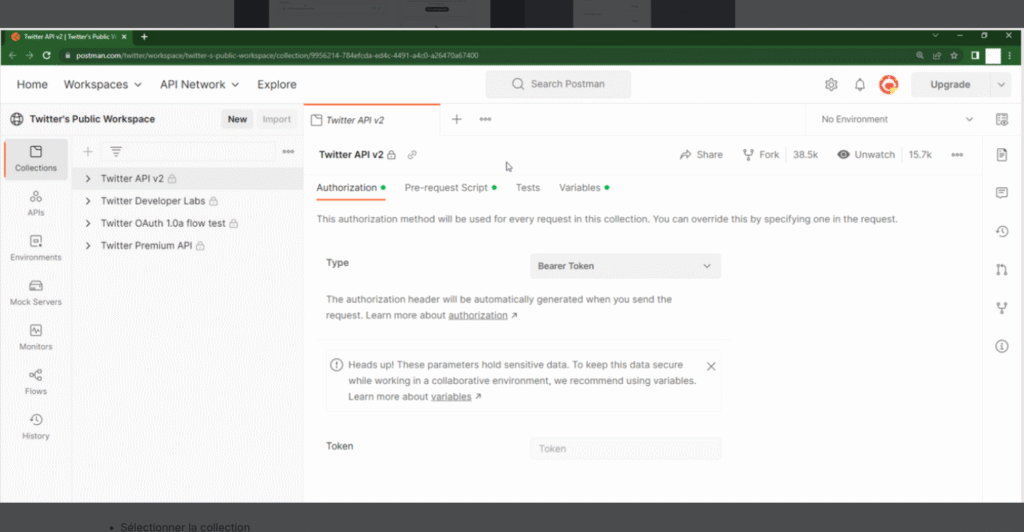Click the filter icon in collections panel

(116, 151)
